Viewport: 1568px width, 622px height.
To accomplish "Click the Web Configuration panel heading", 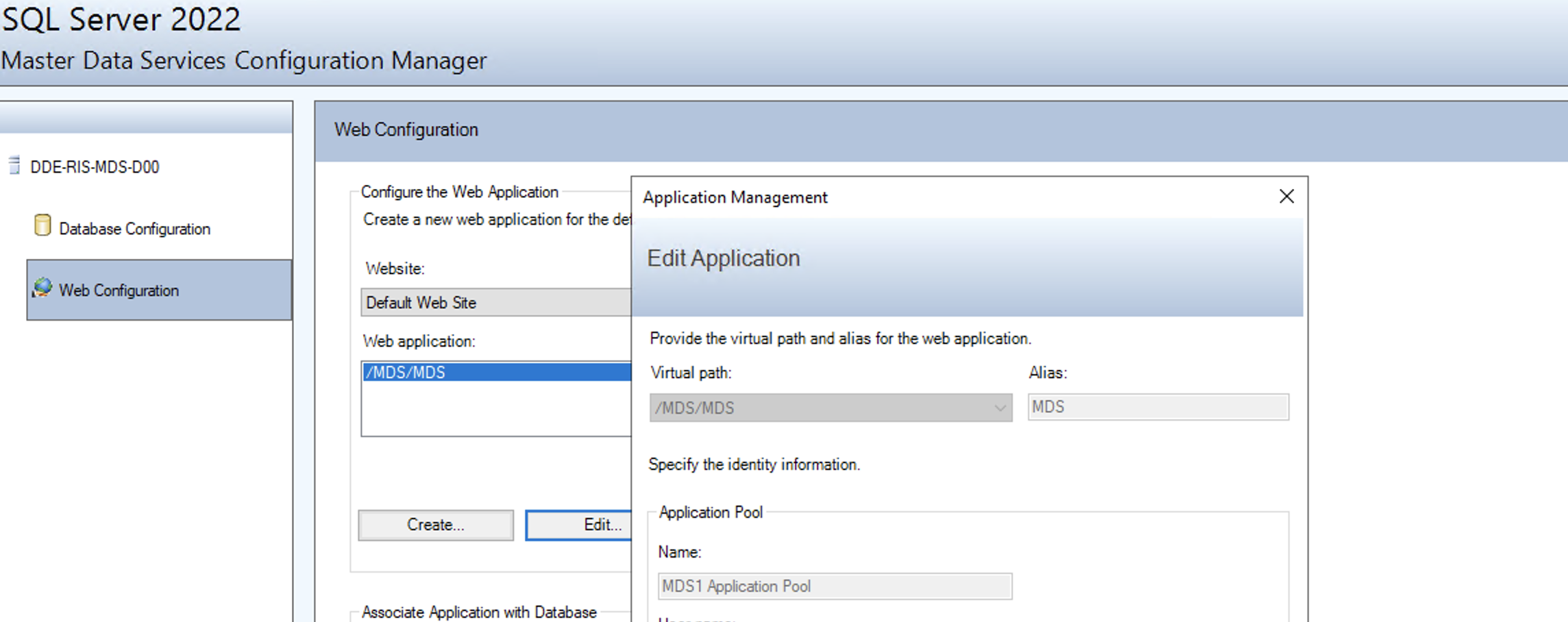I will coord(406,129).
